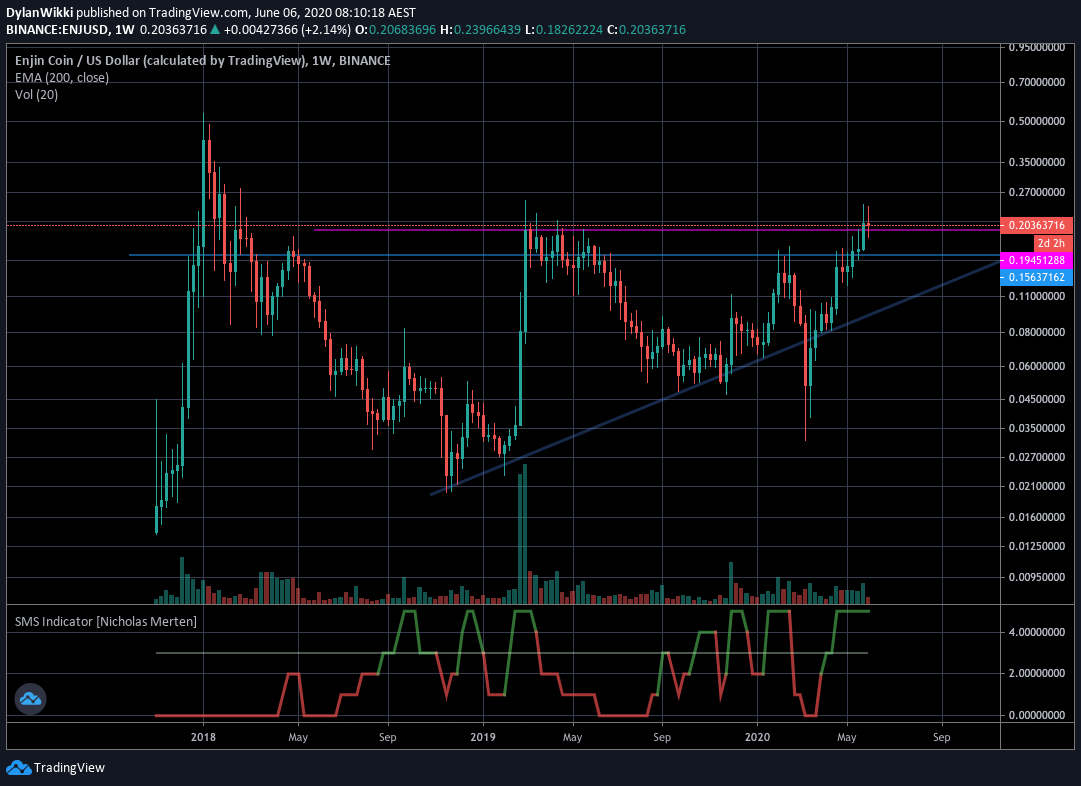This screenshot has width=1081, height=786.
Task: Click the blue price label 0.15637162
Action: point(1036,277)
